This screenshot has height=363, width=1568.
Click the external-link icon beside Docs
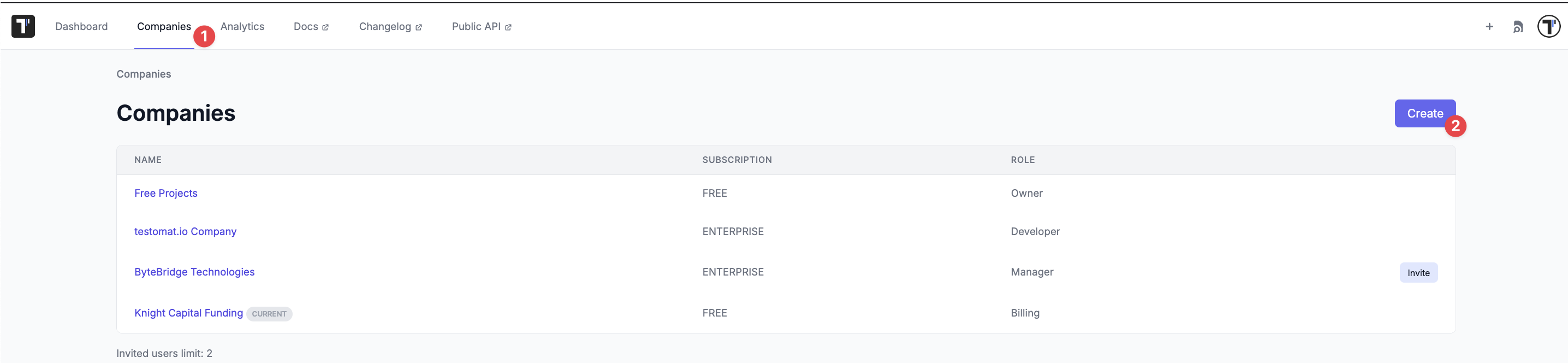(x=325, y=27)
